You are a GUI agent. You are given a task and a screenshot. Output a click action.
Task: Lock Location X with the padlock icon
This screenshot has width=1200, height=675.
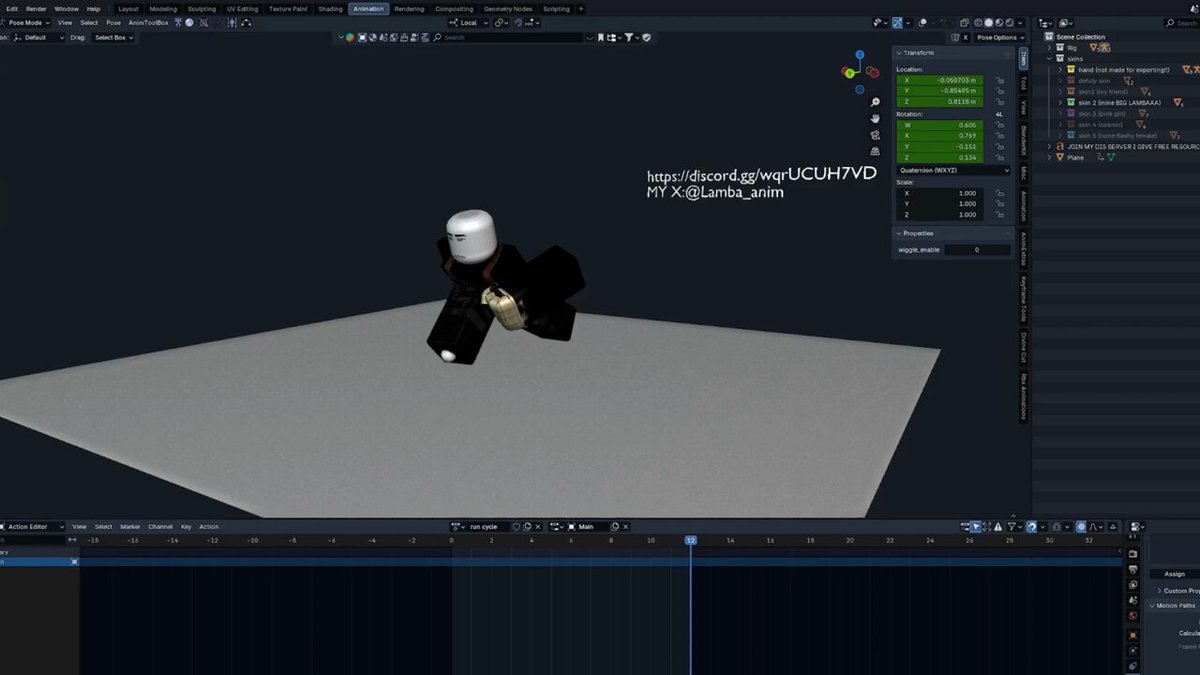(999, 80)
